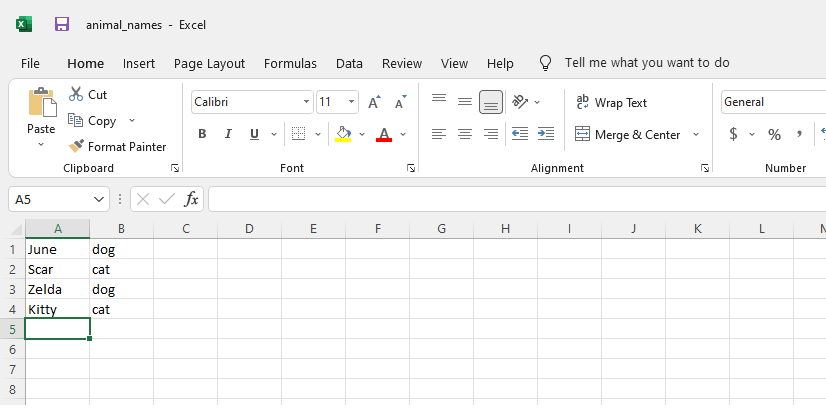Expand the Paste options arrow
This screenshot has width=826, height=417.
coord(41,144)
